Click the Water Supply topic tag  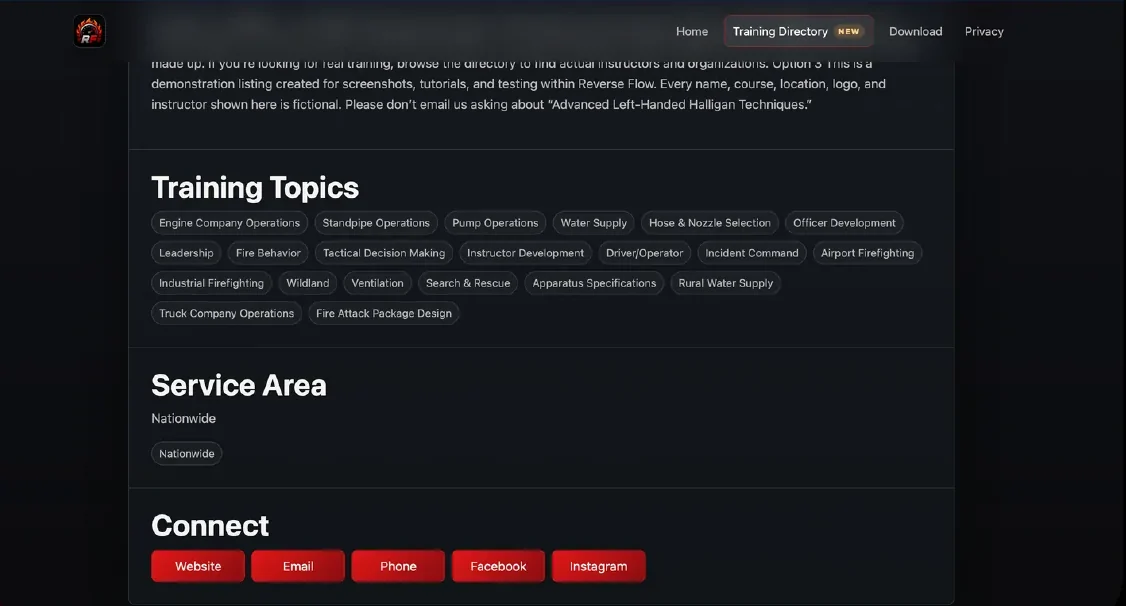(593, 223)
